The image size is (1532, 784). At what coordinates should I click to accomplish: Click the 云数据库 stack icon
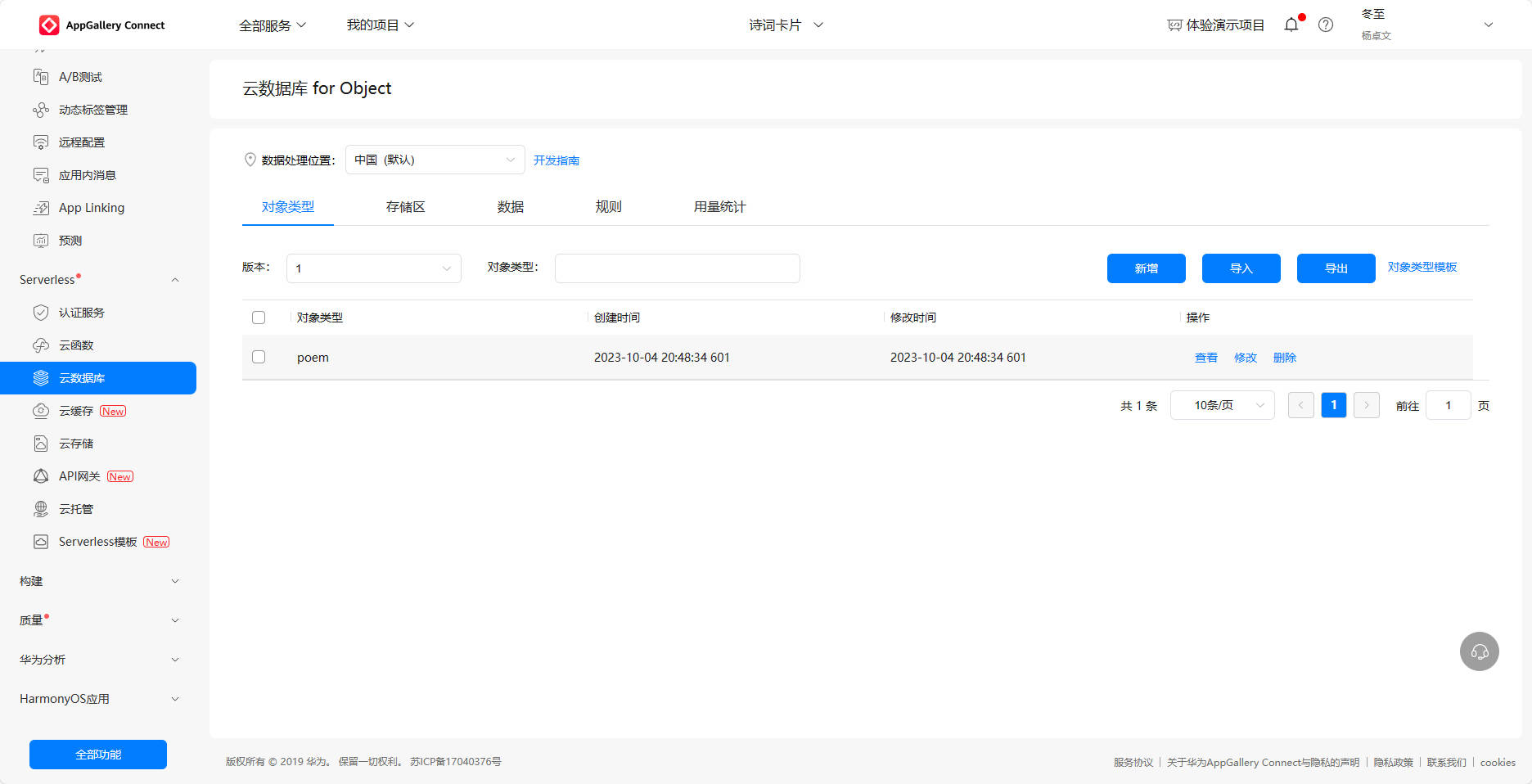coord(41,378)
